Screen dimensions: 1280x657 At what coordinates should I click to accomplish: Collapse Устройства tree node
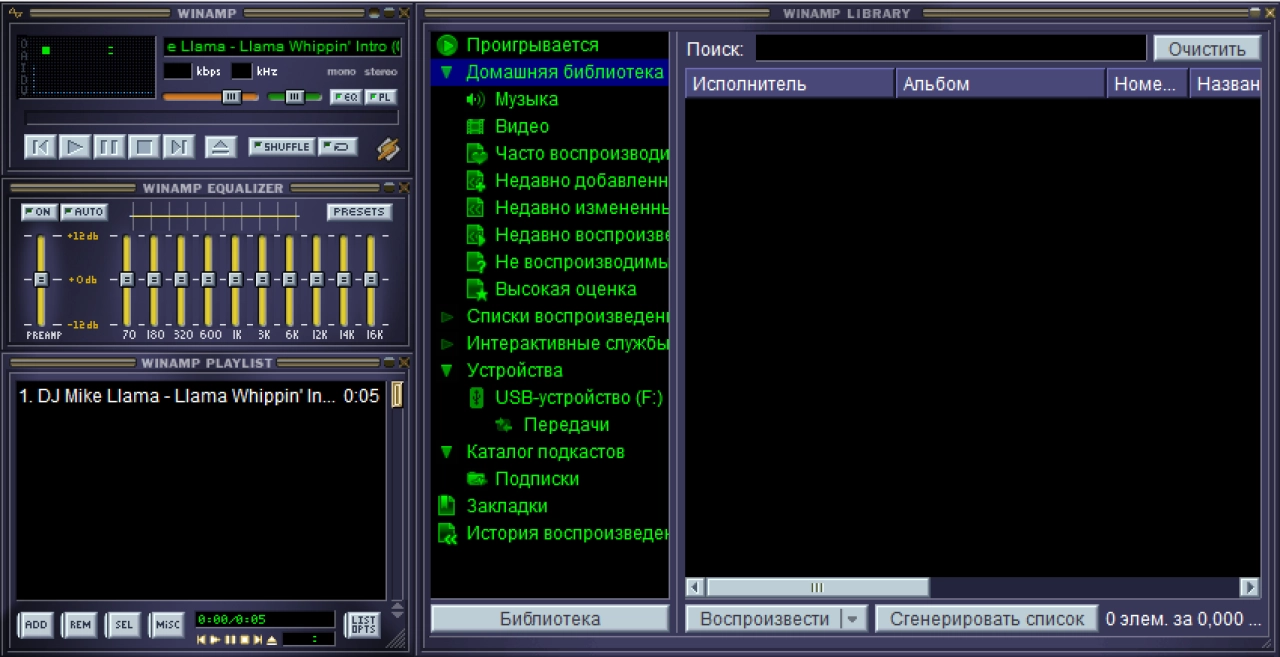pyautogui.click(x=446, y=371)
